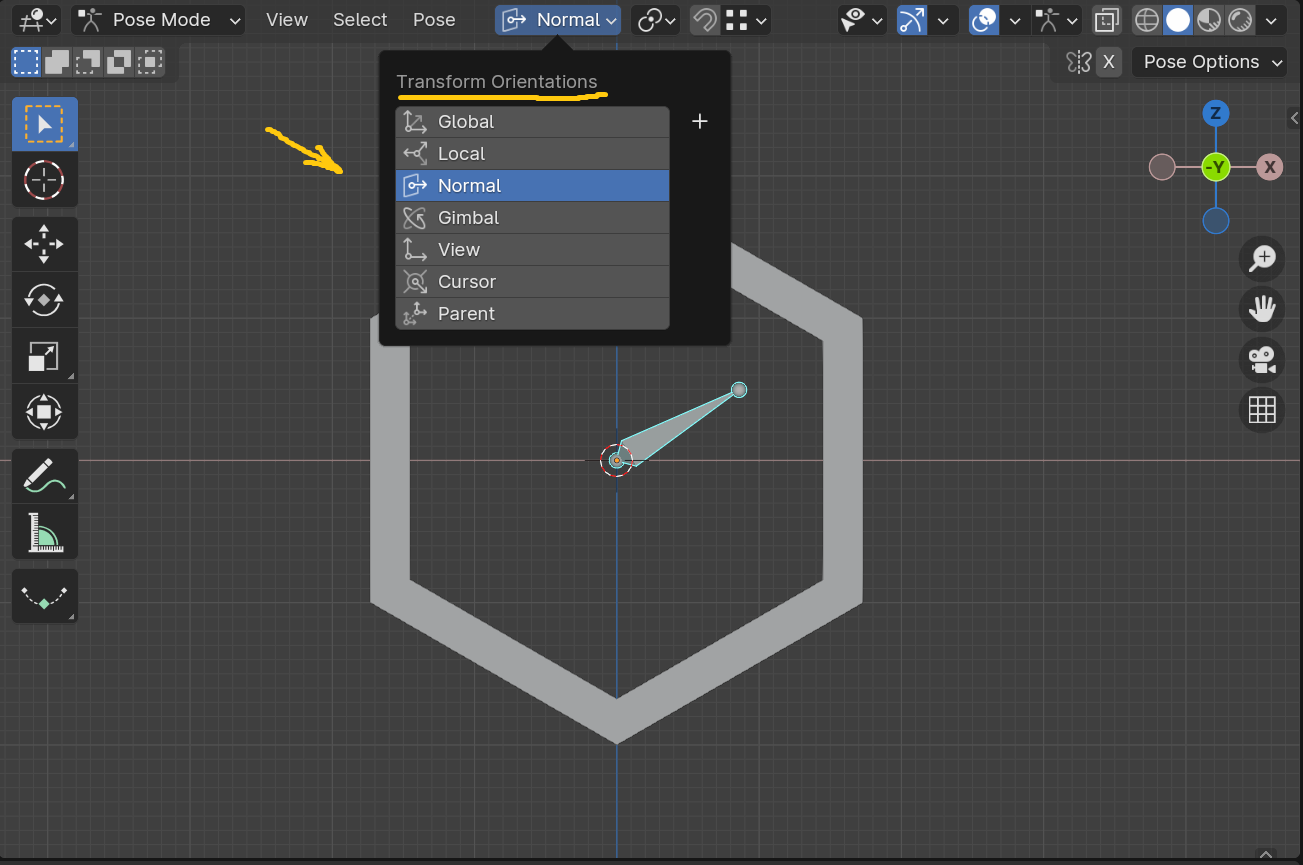Activate the Rotate tool
Viewport: 1303px width, 865px height.
coord(44,300)
